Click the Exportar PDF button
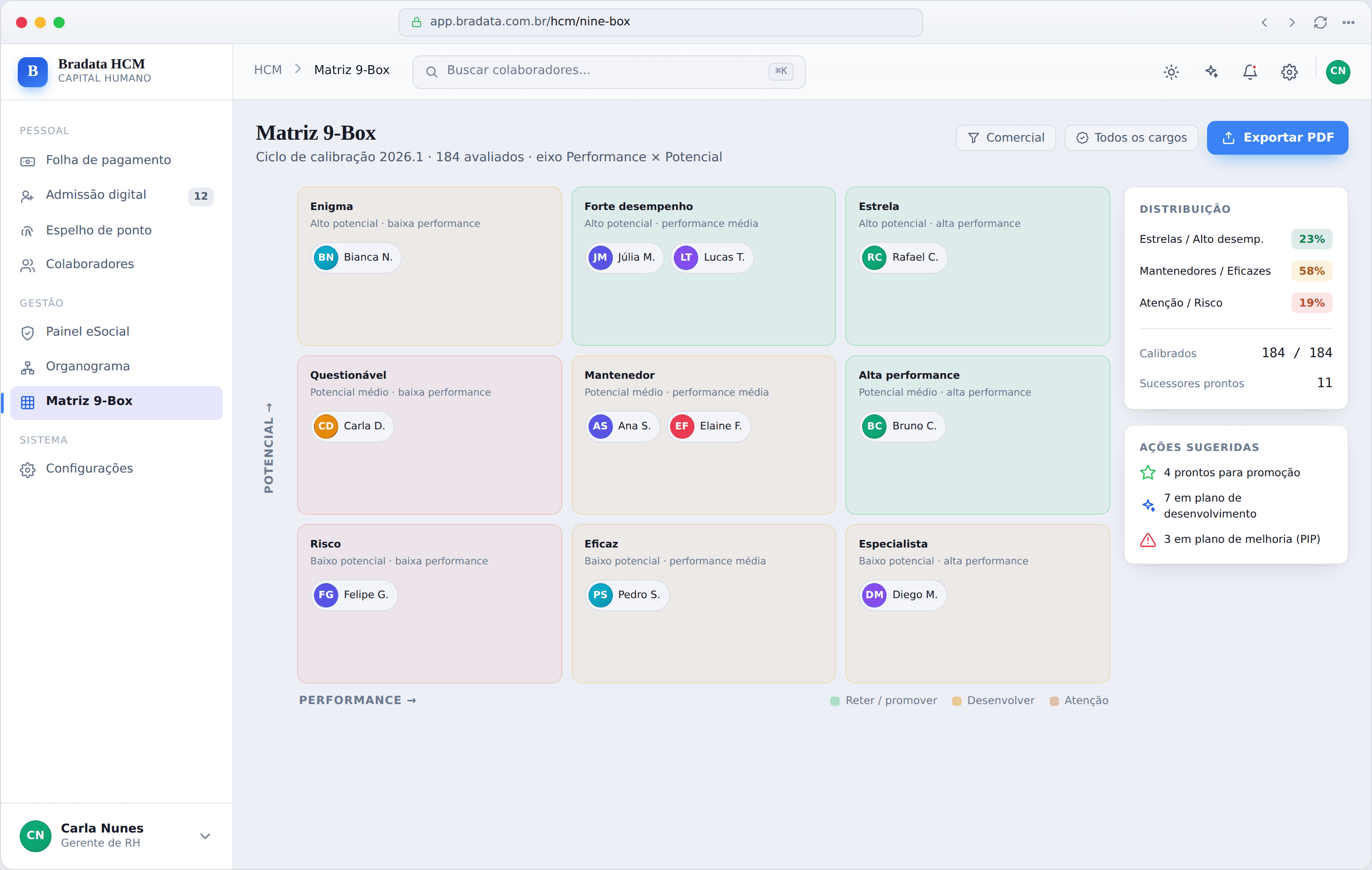This screenshot has width=1372, height=870. (1277, 138)
